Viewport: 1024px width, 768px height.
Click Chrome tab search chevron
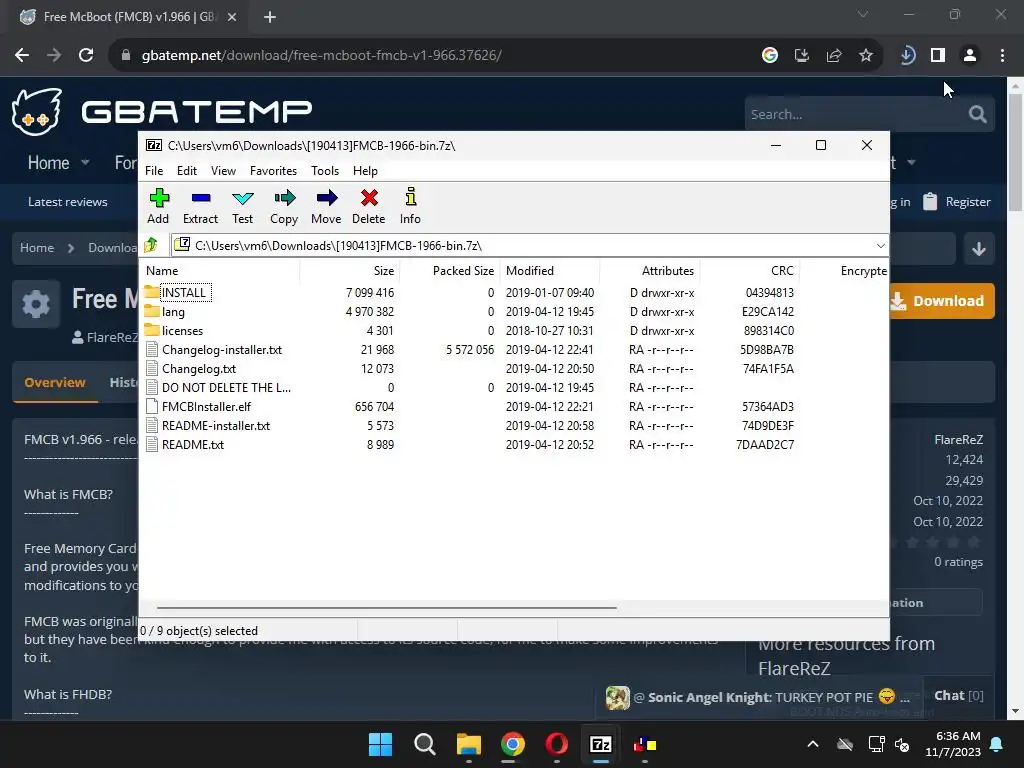tap(863, 14)
